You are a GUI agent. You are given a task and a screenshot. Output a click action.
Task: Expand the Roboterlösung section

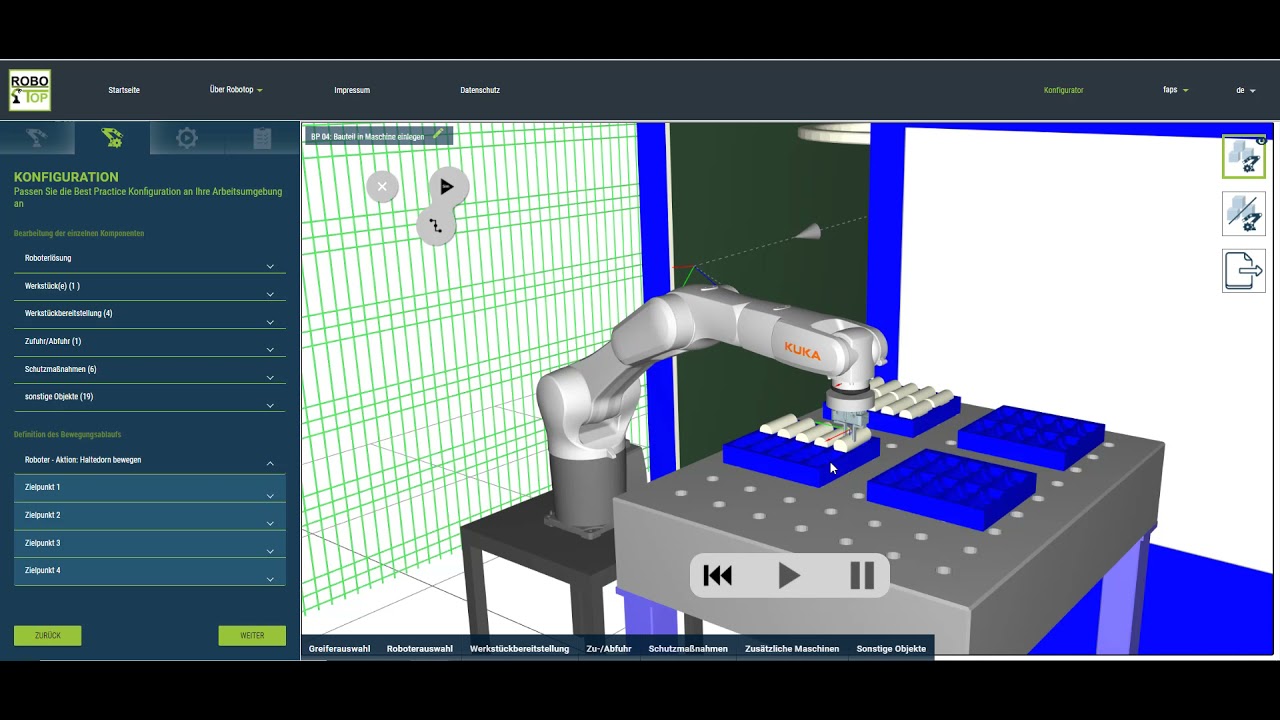coord(150,259)
